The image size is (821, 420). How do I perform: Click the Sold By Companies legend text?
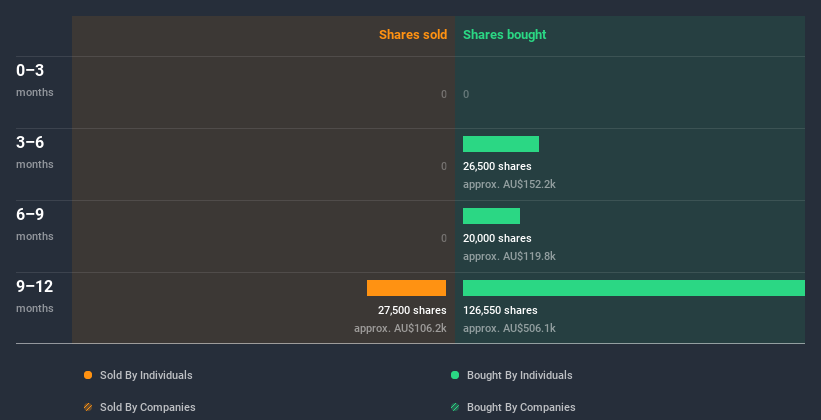coord(148,407)
